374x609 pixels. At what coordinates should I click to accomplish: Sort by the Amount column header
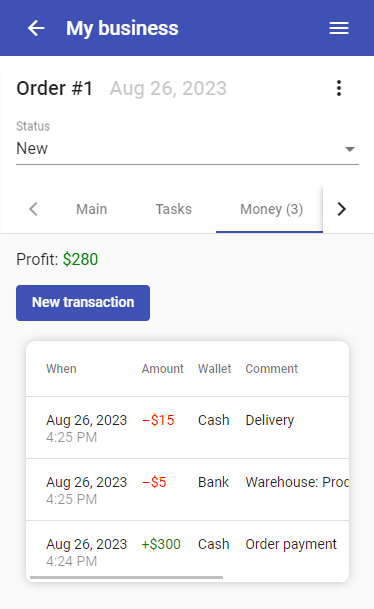click(x=162, y=369)
